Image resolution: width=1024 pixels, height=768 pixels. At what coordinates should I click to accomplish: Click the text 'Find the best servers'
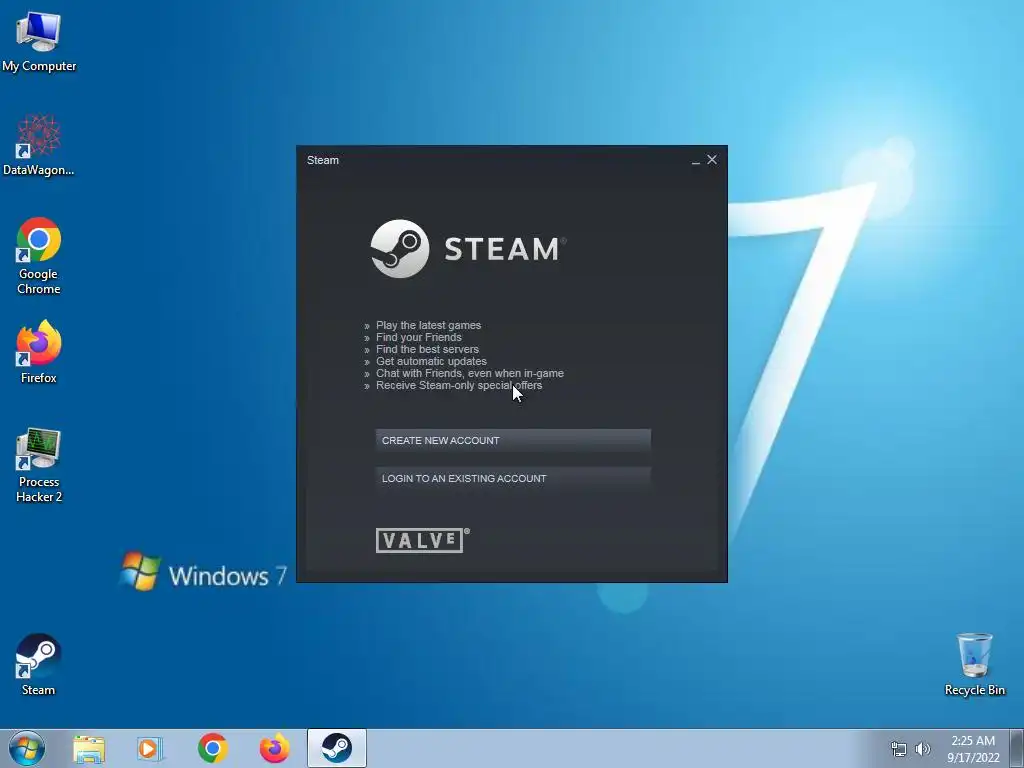[x=427, y=349]
